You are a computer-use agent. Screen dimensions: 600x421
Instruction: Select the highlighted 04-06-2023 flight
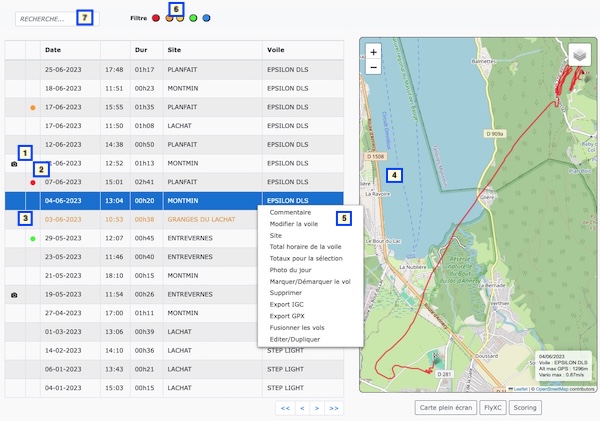pos(174,201)
